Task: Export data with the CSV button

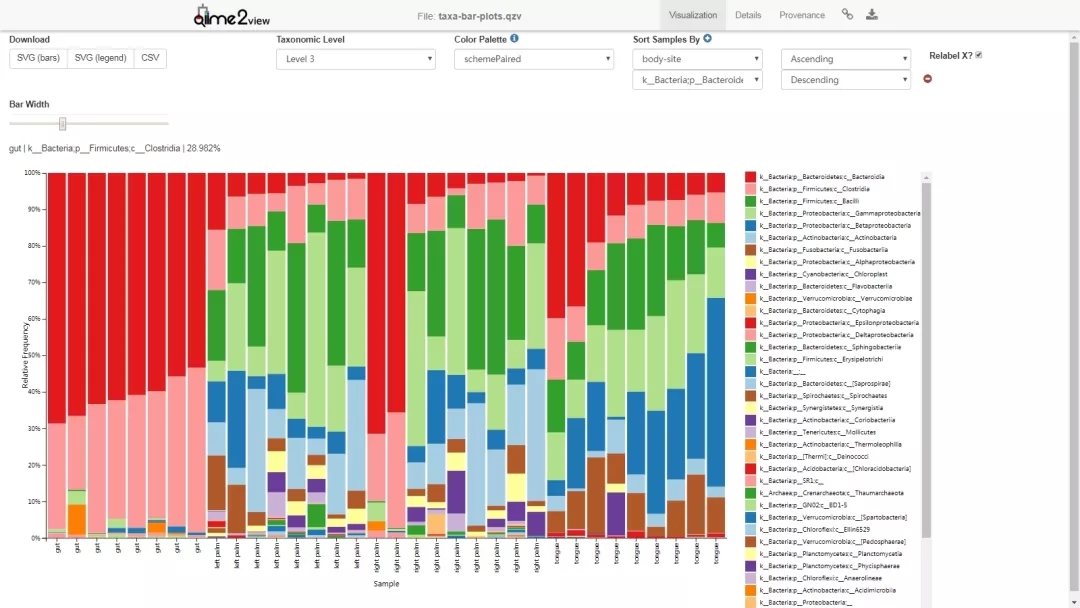Action: (x=150, y=58)
